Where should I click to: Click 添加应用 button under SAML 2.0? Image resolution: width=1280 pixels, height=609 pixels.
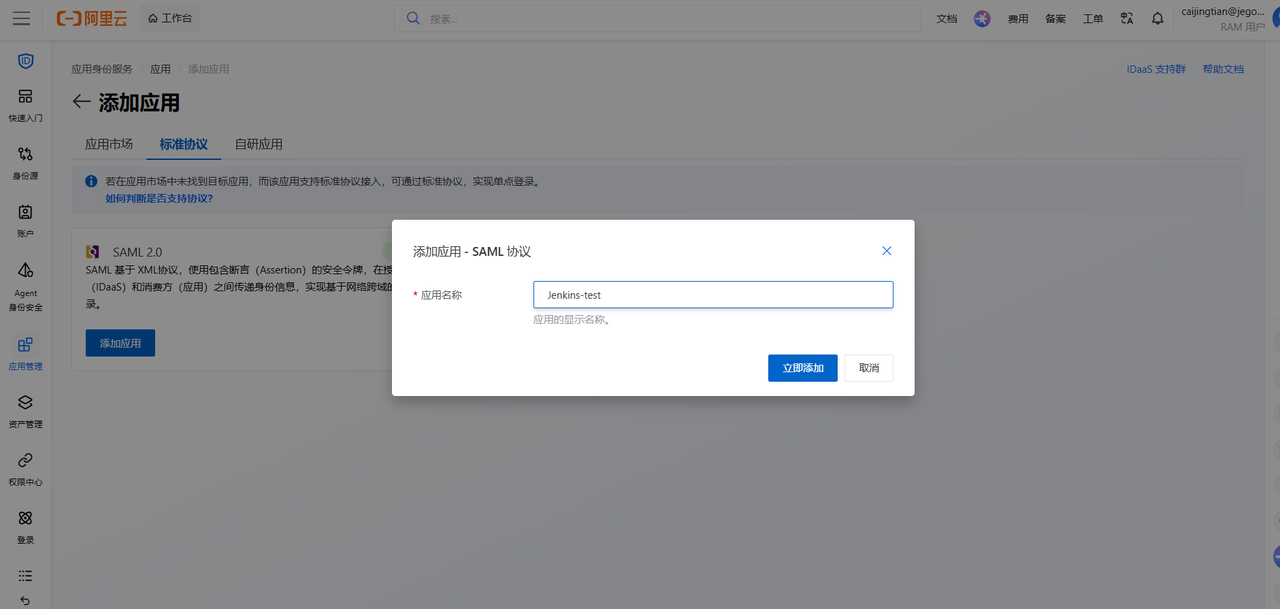pos(120,343)
